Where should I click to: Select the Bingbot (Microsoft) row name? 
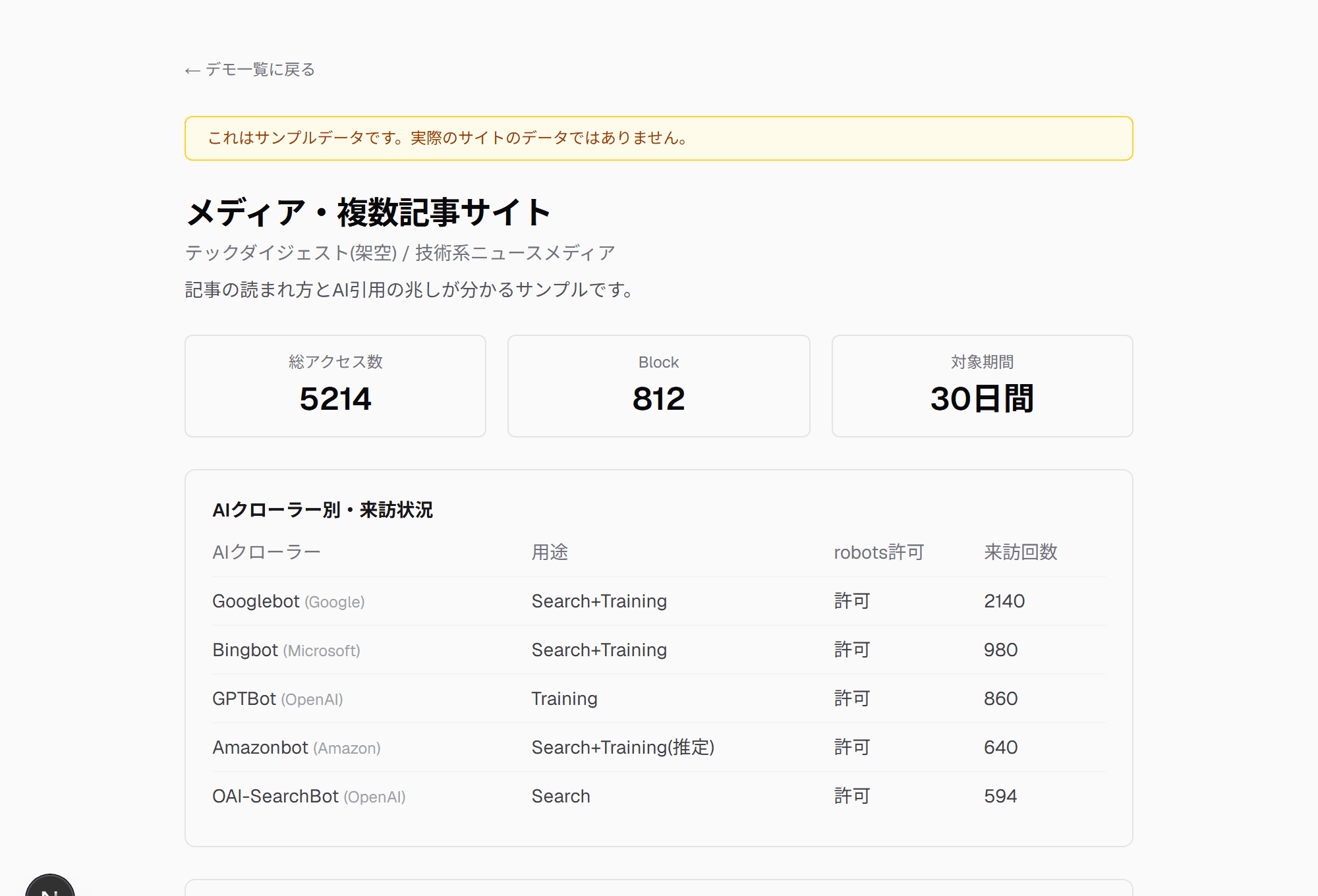point(286,650)
